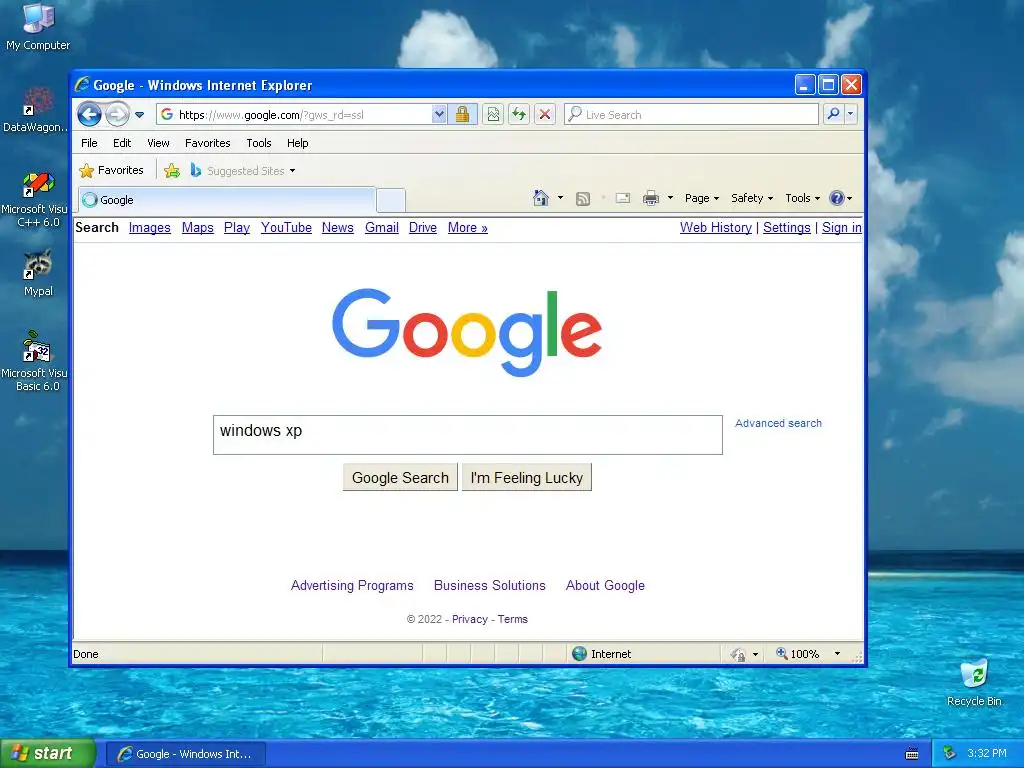This screenshot has width=1024, height=768.
Task: Expand the Home button dropdown arrow
Action: tap(560, 198)
